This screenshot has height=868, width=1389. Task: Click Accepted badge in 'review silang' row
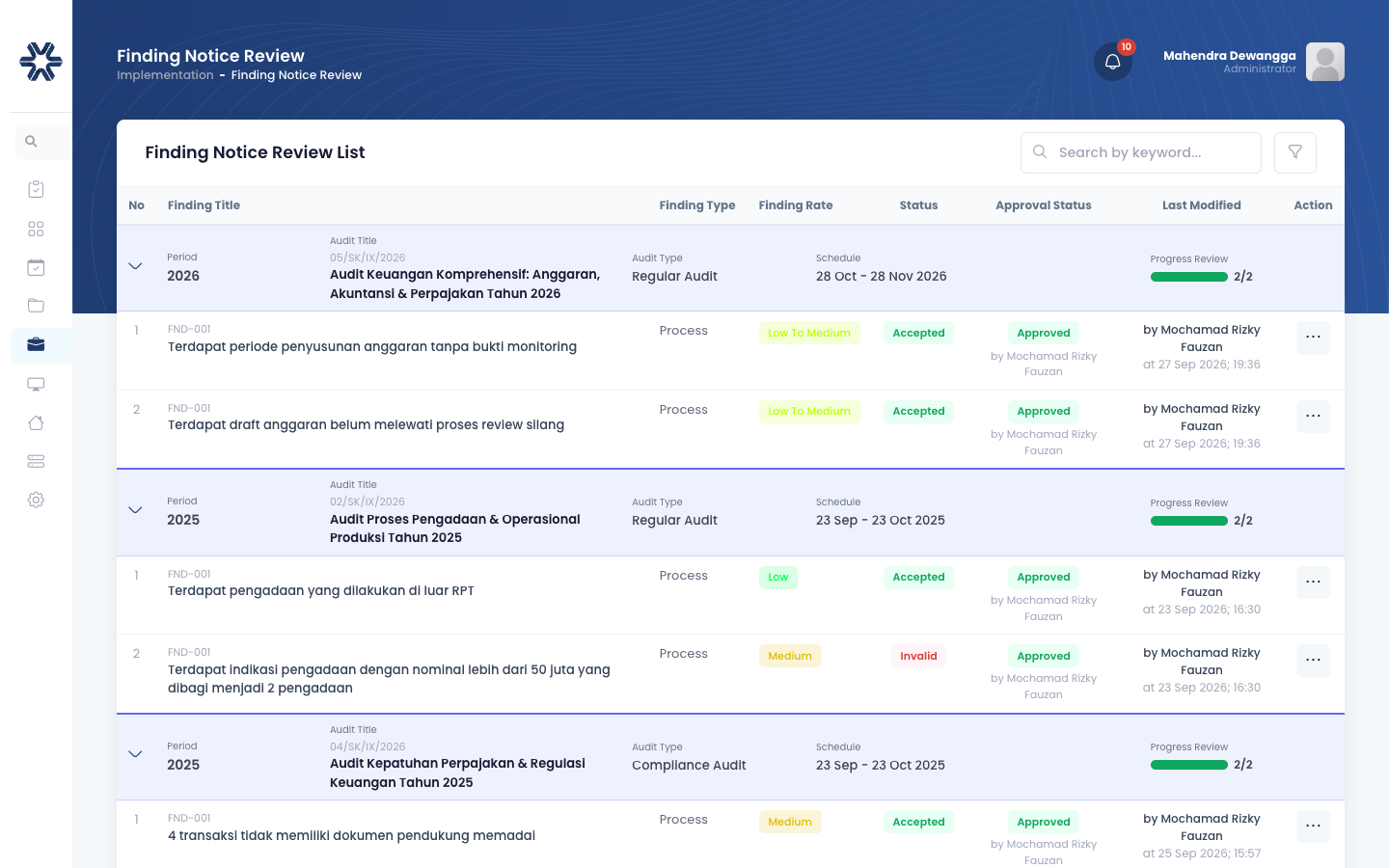[918, 411]
